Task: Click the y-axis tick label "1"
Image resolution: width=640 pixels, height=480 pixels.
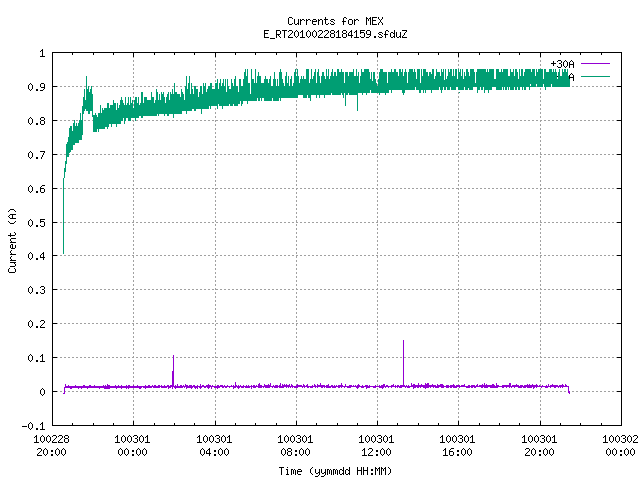Action: coord(42,53)
